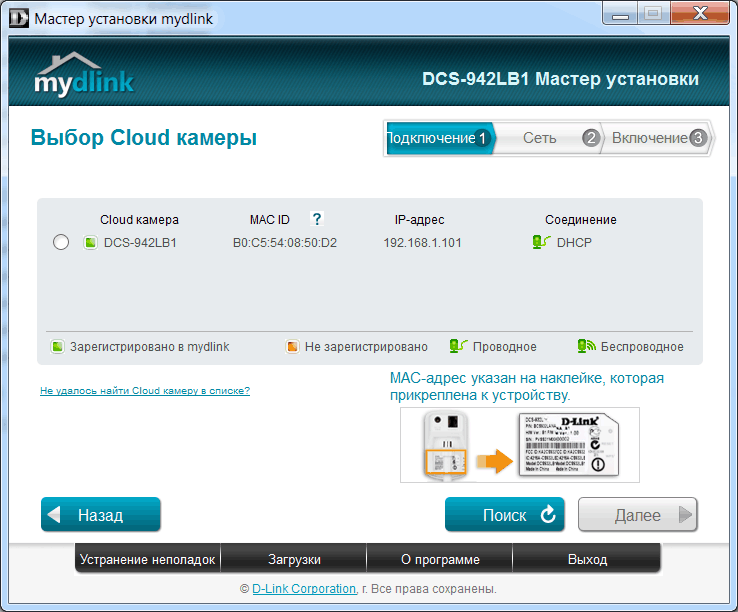Click the 'Cloud камера' column header

click(139, 220)
